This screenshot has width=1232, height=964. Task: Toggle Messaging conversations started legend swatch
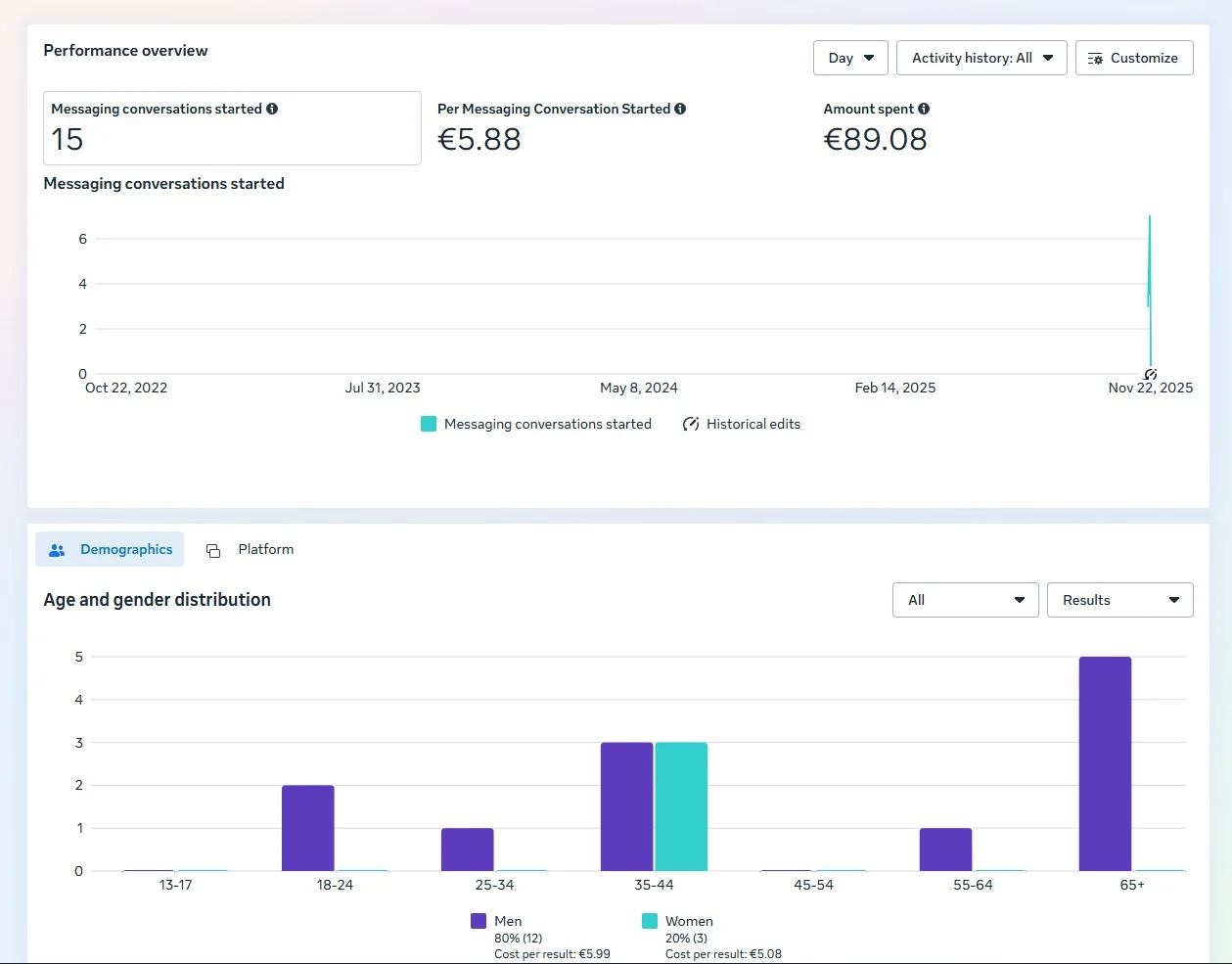point(429,424)
